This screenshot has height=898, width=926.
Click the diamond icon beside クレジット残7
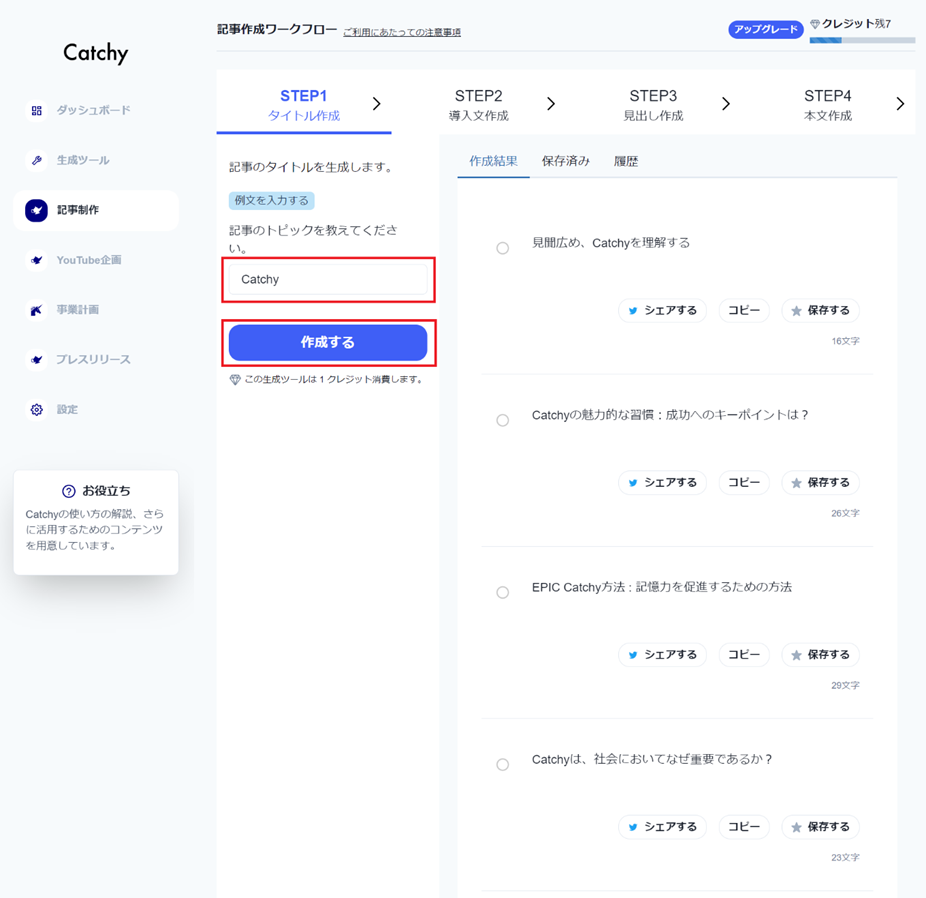815,24
